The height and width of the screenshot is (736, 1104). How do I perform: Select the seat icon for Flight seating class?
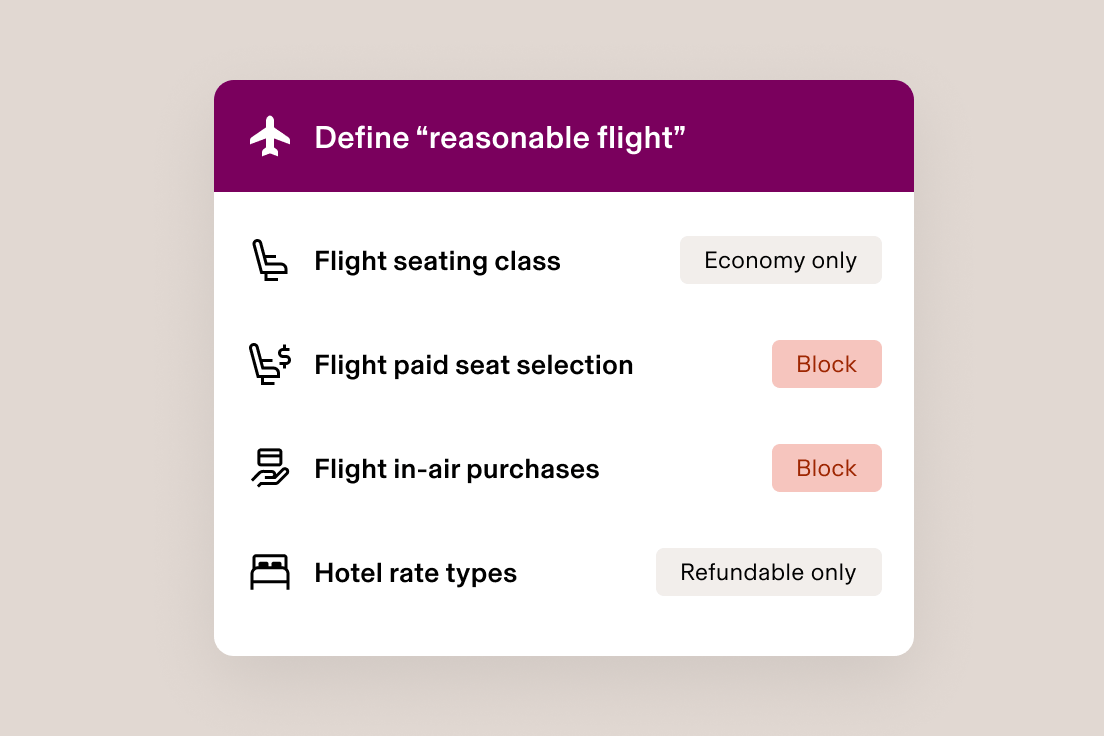[268, 258]
